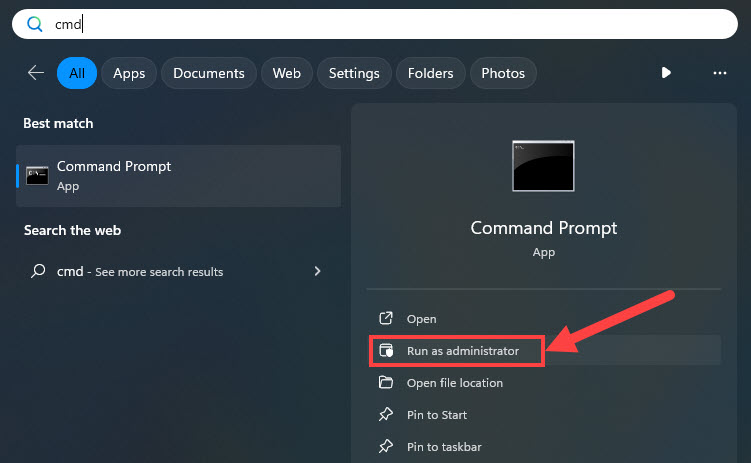
Task: Click Command Prompt title in details pane
Action: (x=544, y=228)
